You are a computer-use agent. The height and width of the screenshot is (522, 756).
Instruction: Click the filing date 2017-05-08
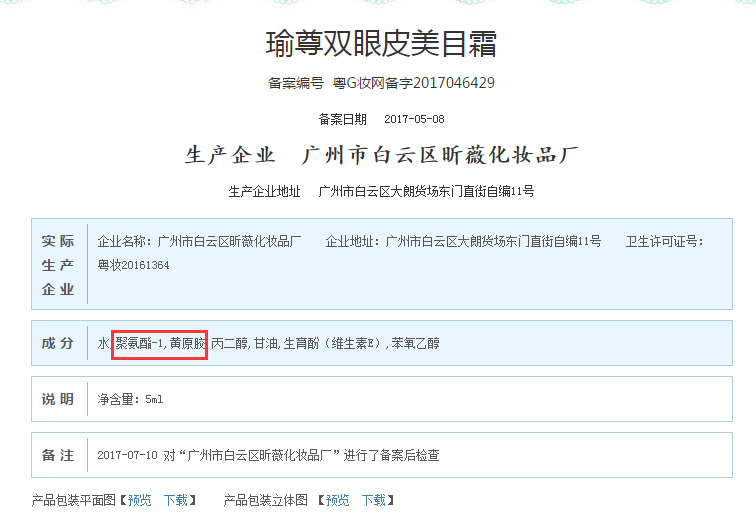(x=414, y=119)
